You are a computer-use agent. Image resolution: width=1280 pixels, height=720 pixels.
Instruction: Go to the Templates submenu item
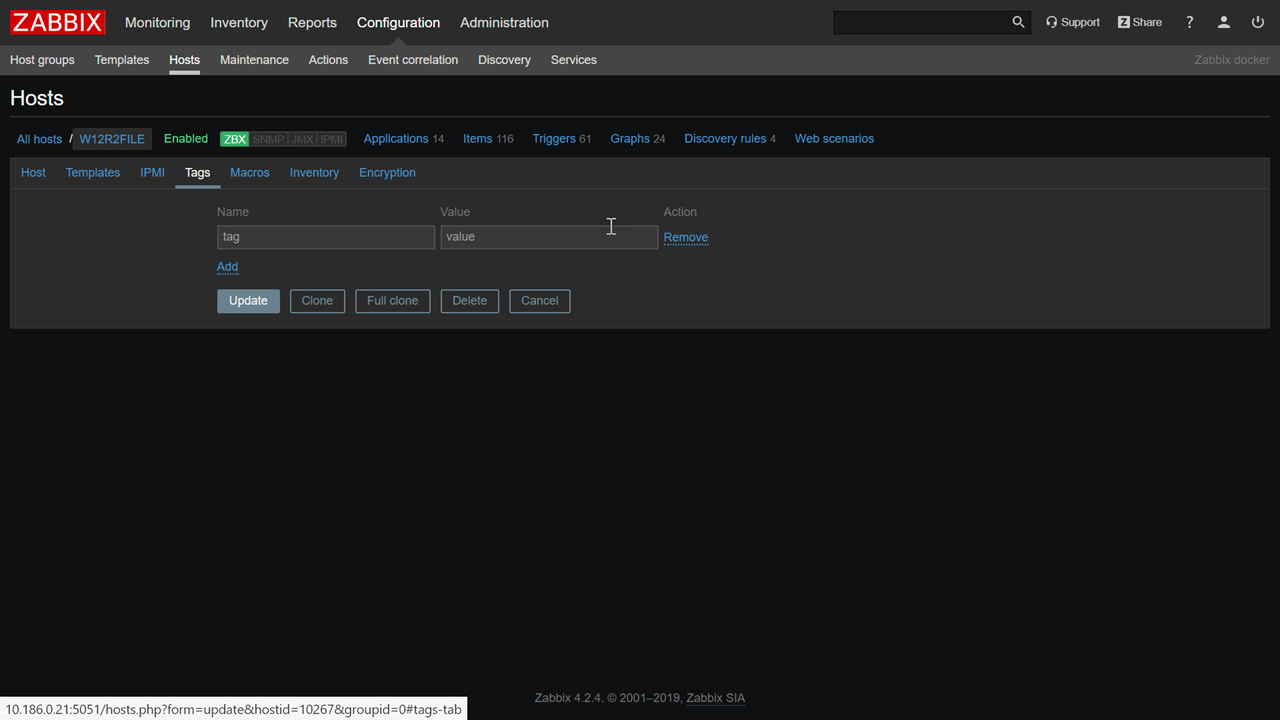122,60
